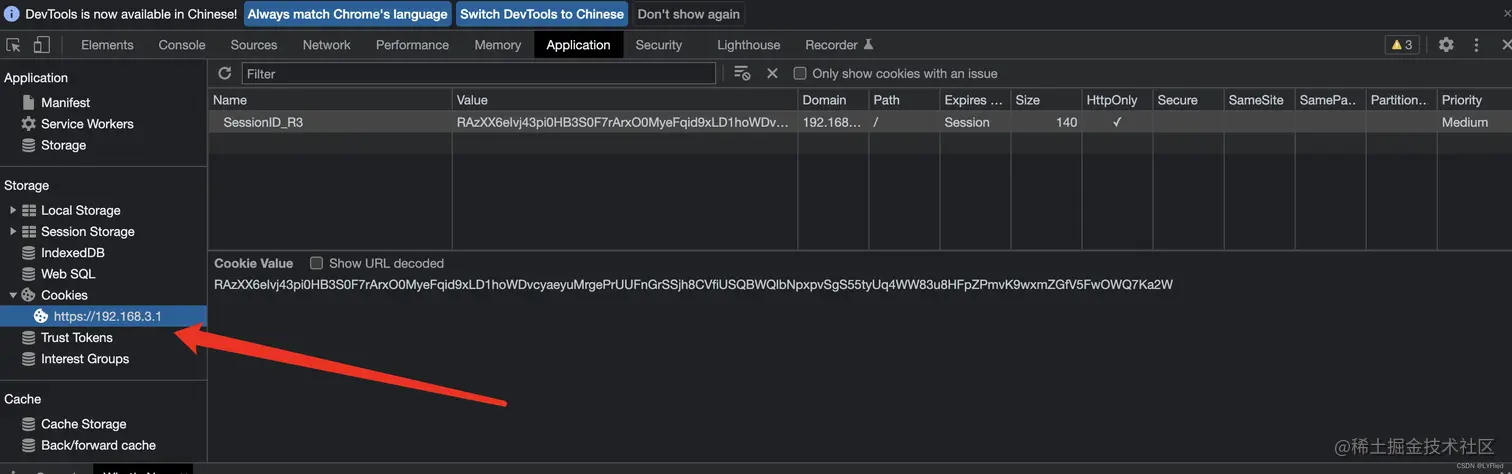Sort cookies by Value column header
Screen dimensions: 1512x474
pos(625,100)
